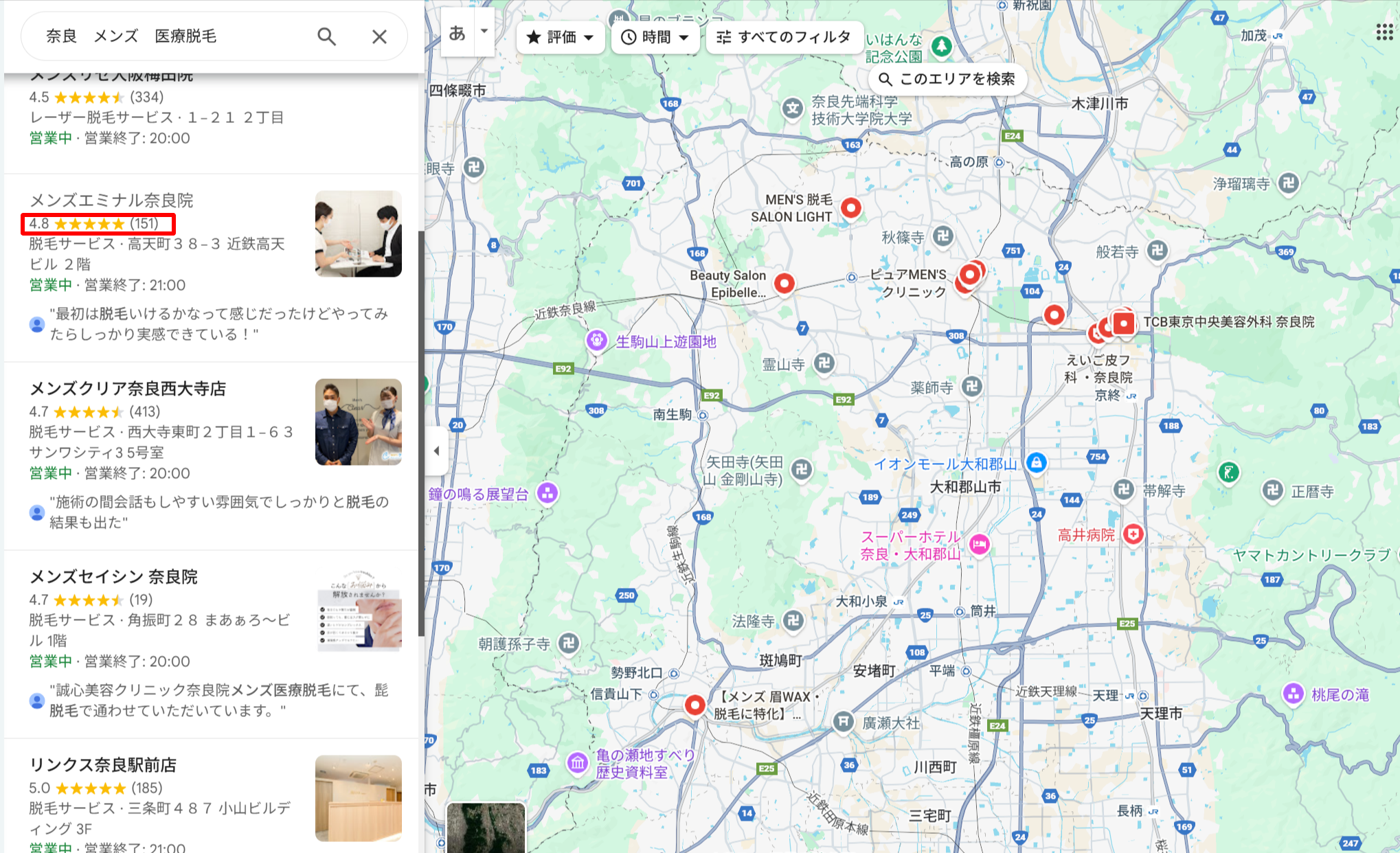Click the メンズクリア奈良西大寺店 photo thumbnail
The width and height of the screenshot is (1400, 853).
(357, 422)
